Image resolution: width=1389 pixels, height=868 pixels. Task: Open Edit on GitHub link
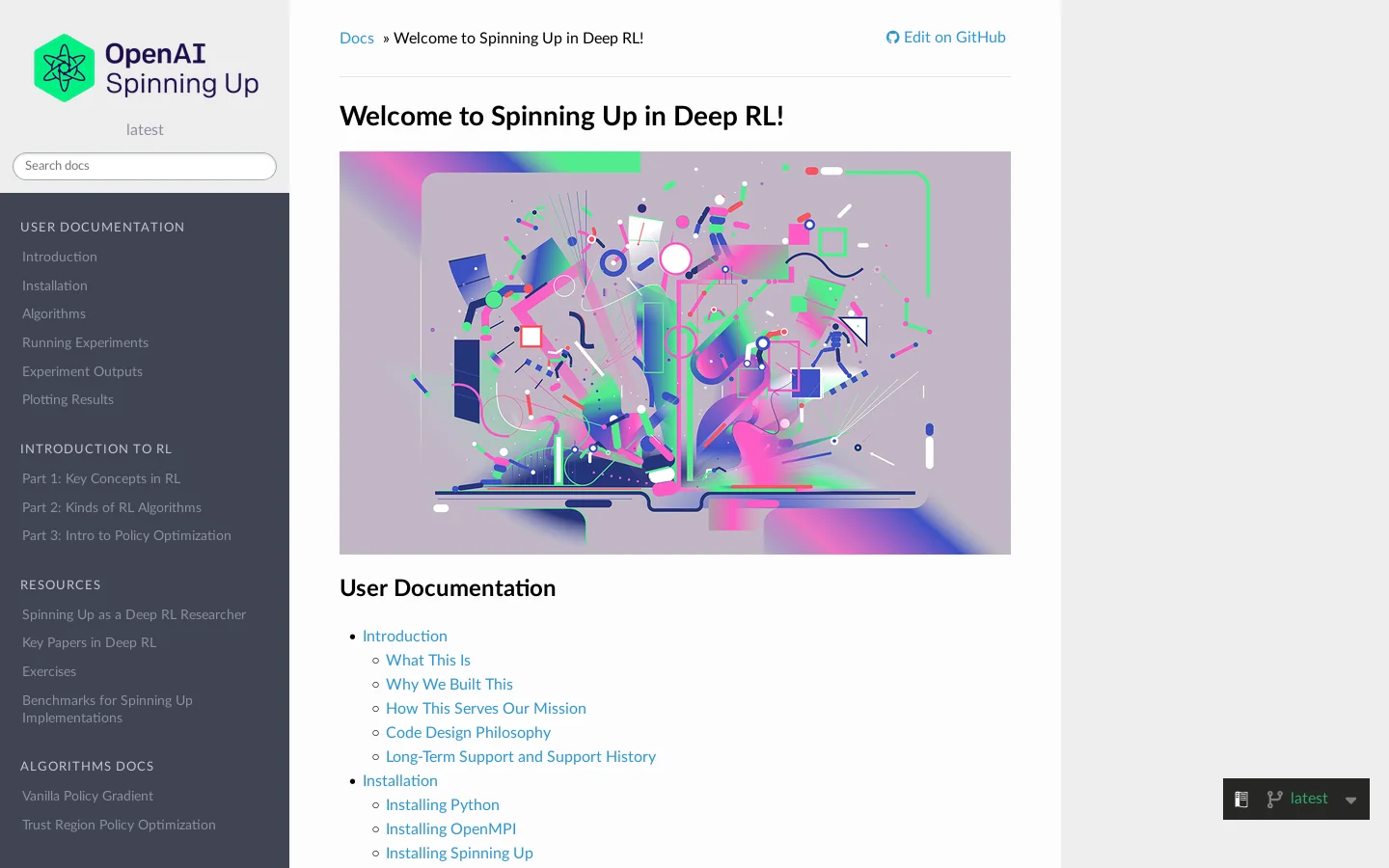coord(945,38)
